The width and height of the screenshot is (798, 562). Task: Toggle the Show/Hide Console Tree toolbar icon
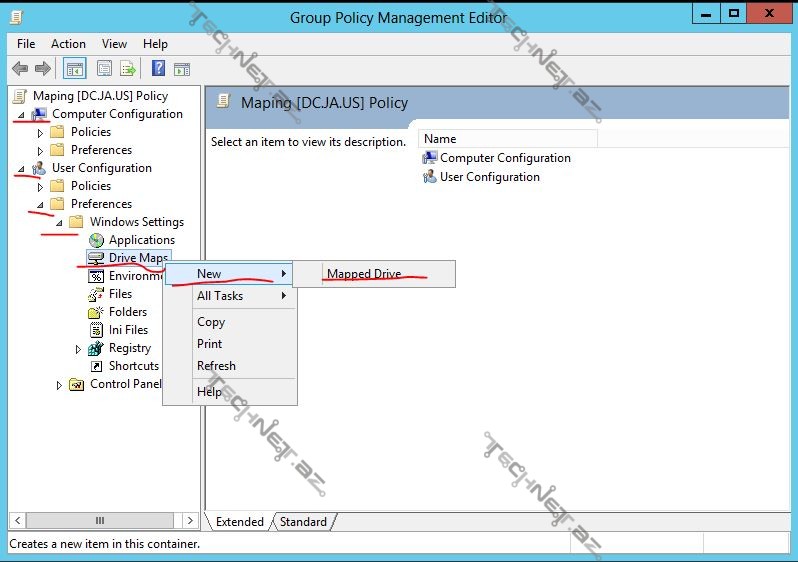pos(74,69)
